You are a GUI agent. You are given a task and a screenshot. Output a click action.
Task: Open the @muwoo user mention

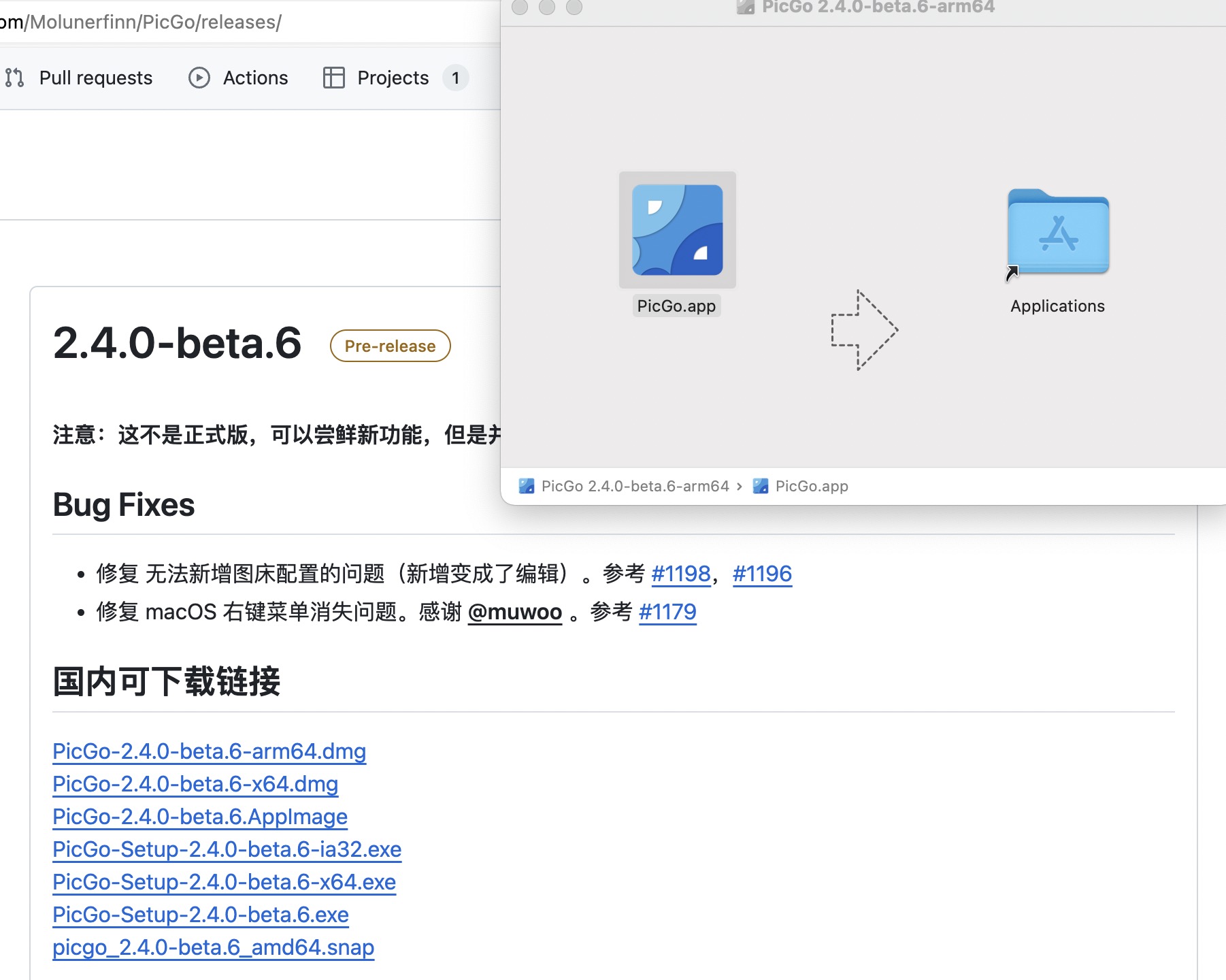pyautogui.click(x=515, y=612)
